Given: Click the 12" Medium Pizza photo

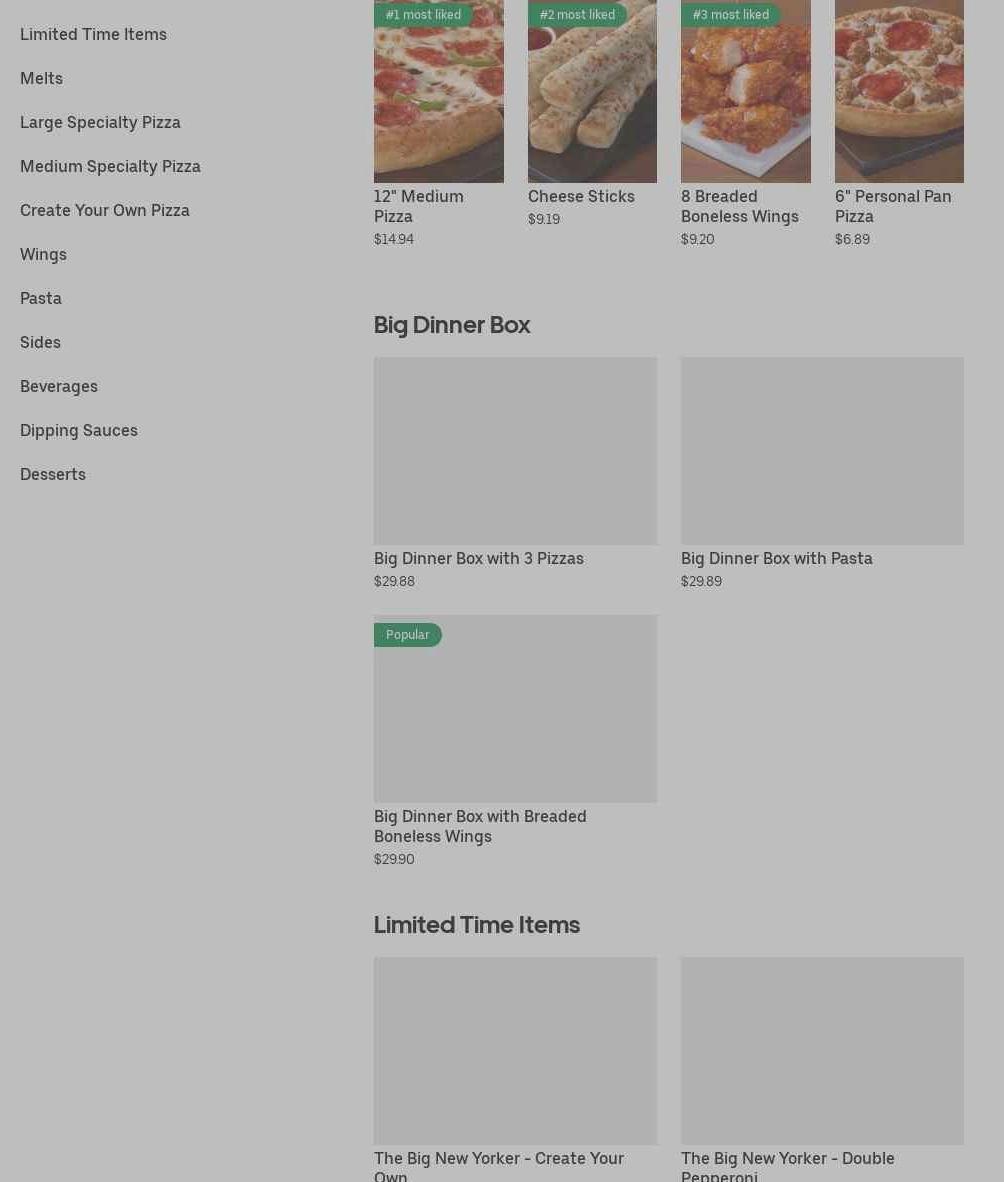Looking at the screenshot, I should pyautogui.click(x=438, y=100).
